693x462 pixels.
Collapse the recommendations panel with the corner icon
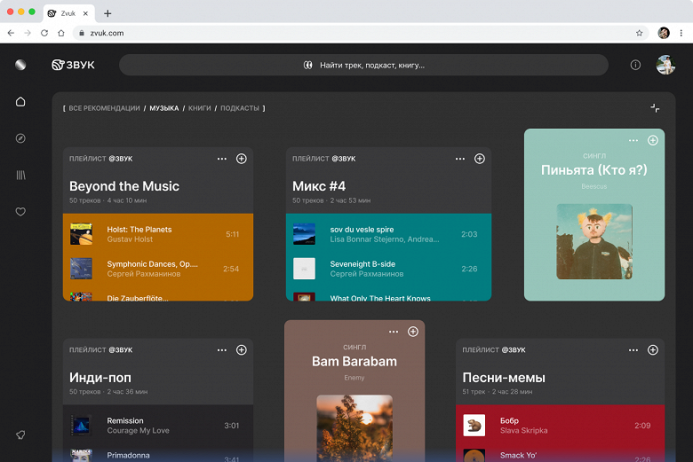[x=655, y=108]
